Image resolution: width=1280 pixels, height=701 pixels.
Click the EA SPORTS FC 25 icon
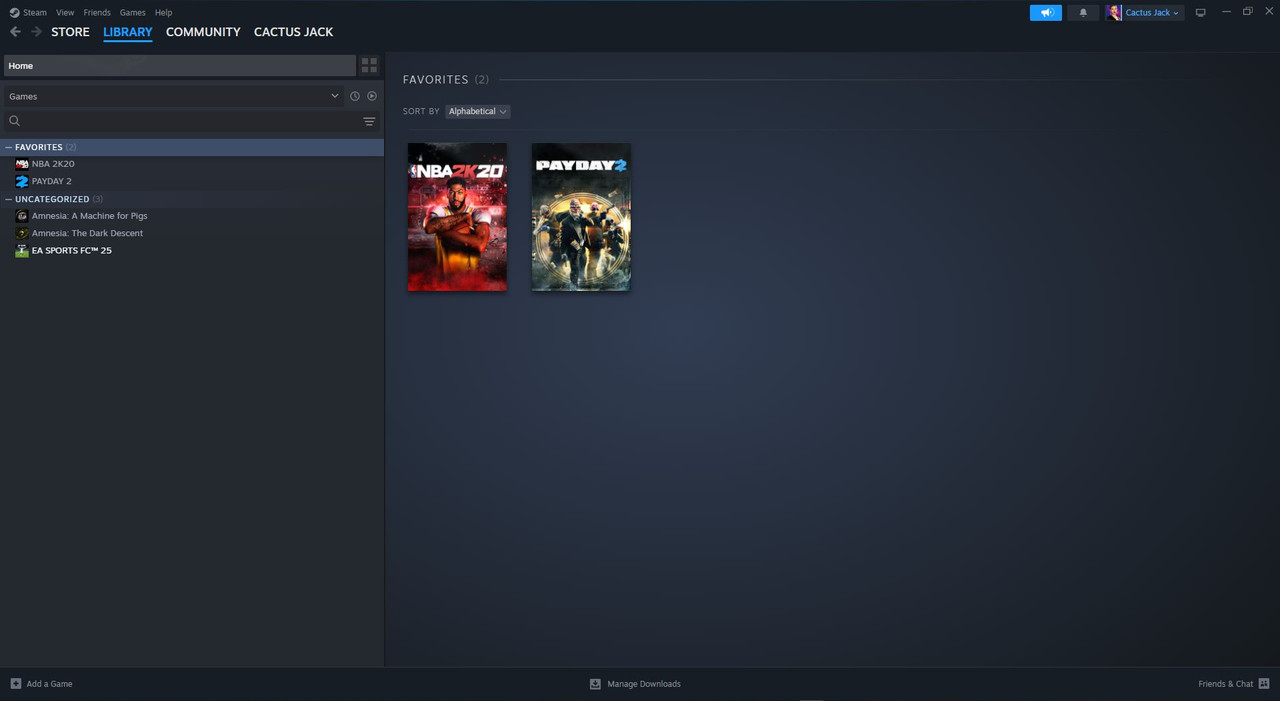[x=22, y=251]
